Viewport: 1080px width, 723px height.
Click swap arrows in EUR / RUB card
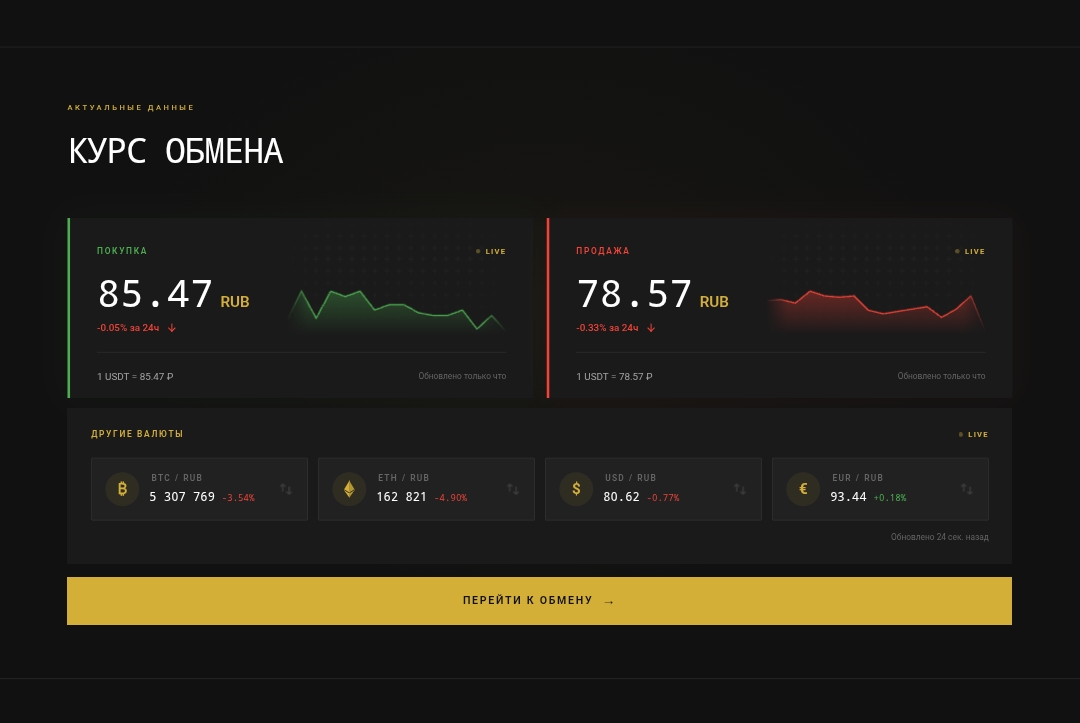[x=967, y=489]
